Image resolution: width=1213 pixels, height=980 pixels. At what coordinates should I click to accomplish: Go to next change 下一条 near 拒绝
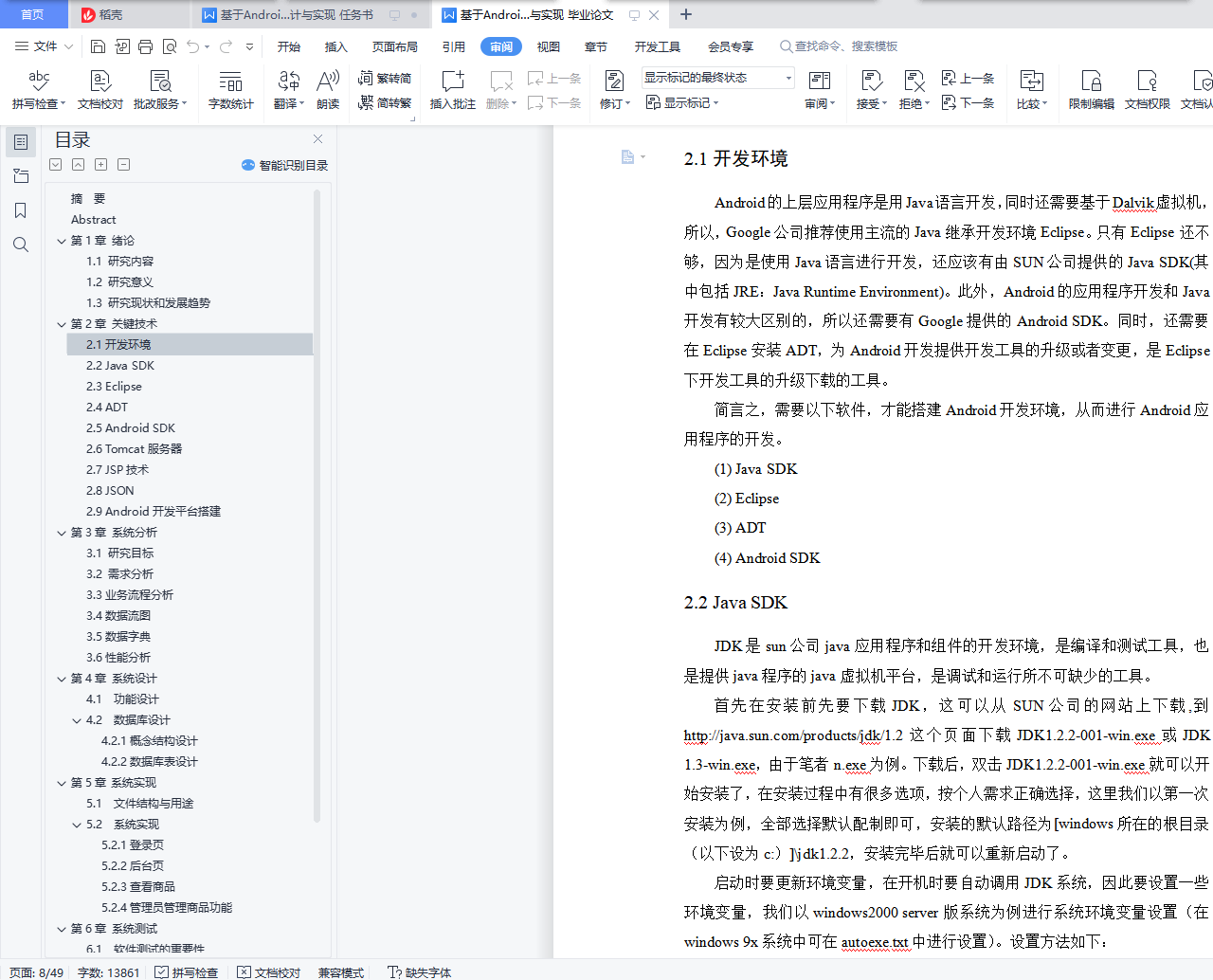click(968, 102)
